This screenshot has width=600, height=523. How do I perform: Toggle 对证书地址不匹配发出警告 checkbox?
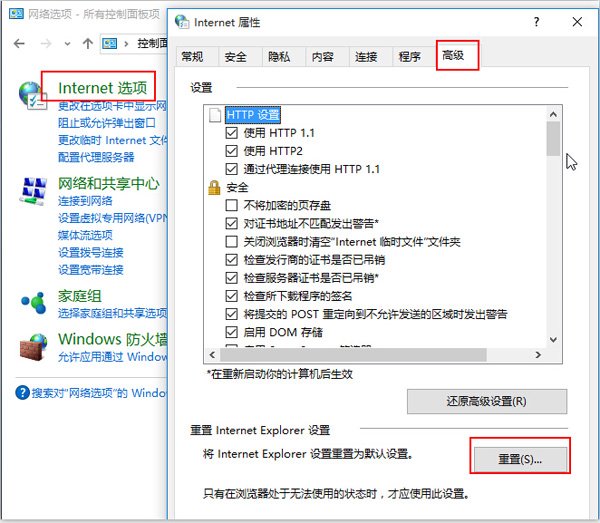232,223
